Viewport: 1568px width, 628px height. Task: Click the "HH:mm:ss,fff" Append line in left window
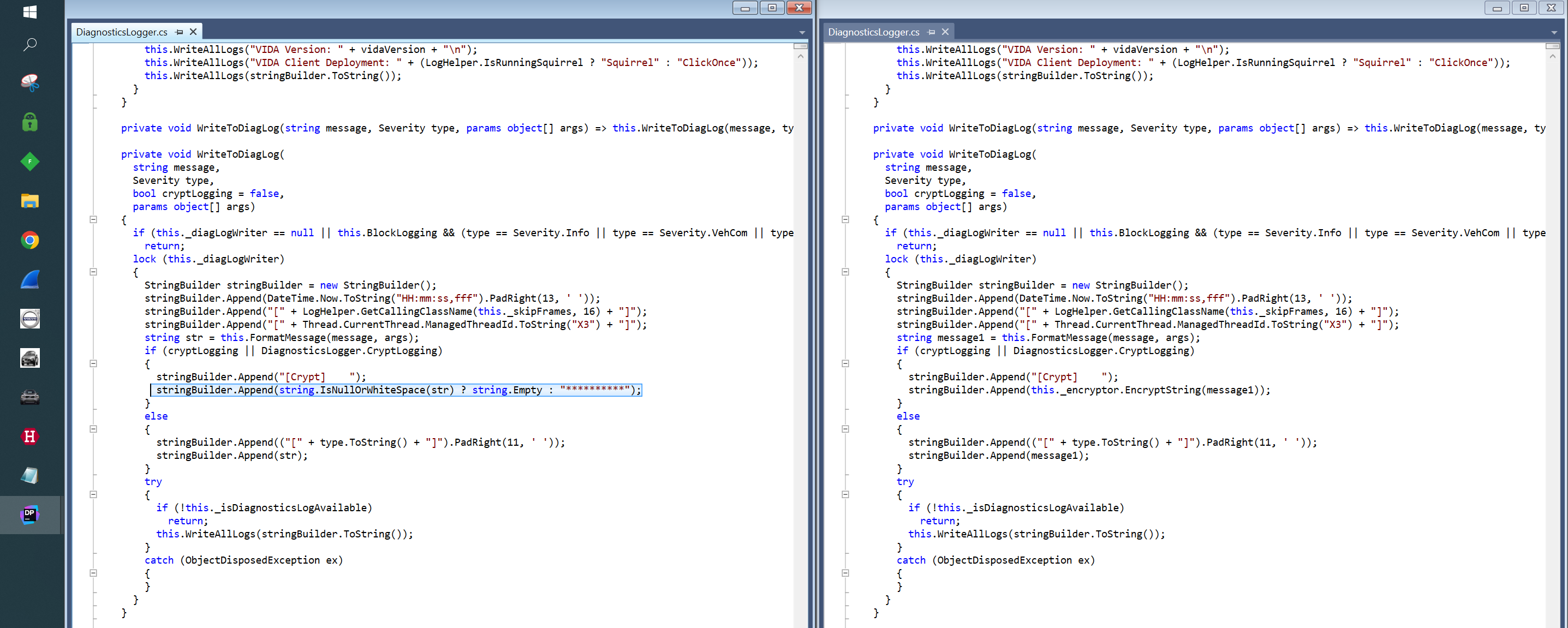(x=372, y=299)
